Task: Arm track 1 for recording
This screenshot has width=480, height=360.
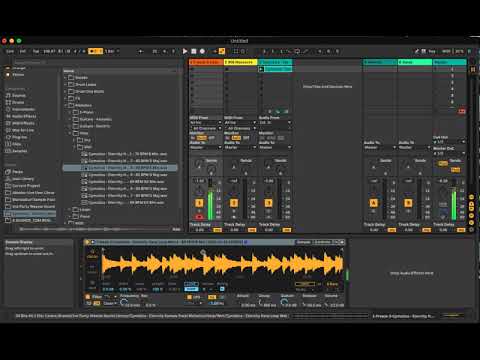Action: [x=199, y=217]
